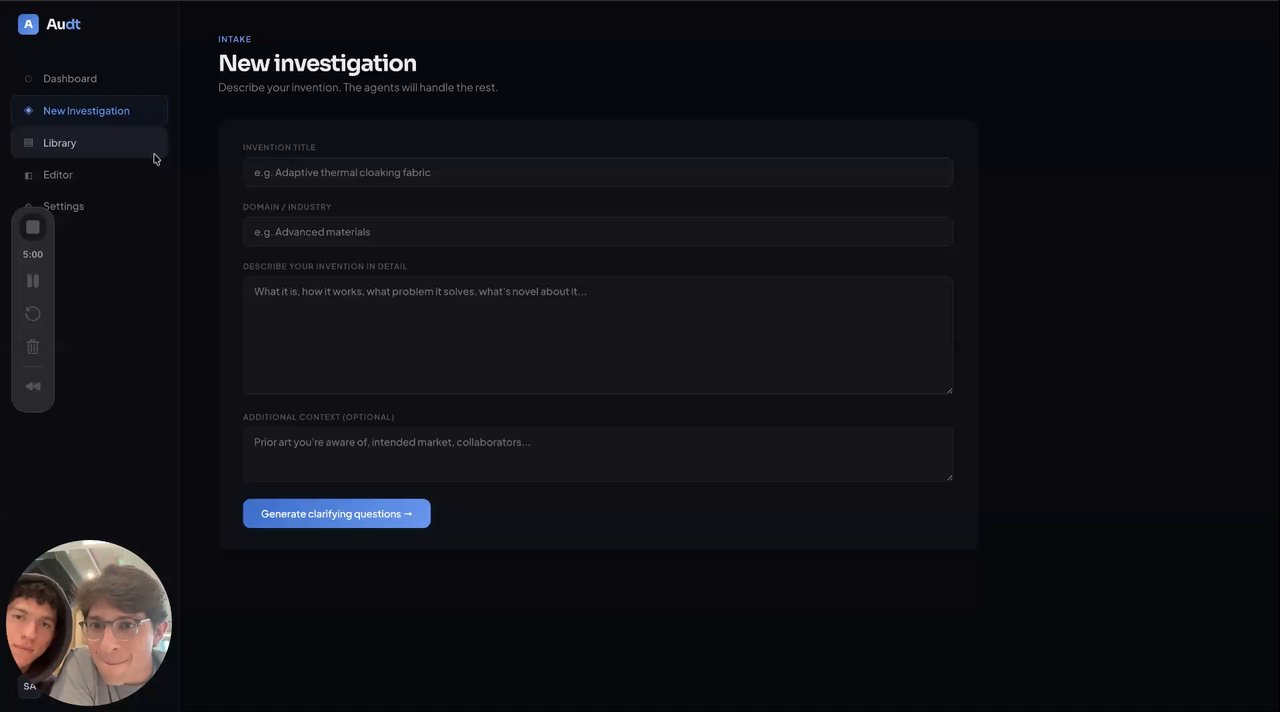
Task: Click the Dashboard circle icon
Action: coord(28,79)
